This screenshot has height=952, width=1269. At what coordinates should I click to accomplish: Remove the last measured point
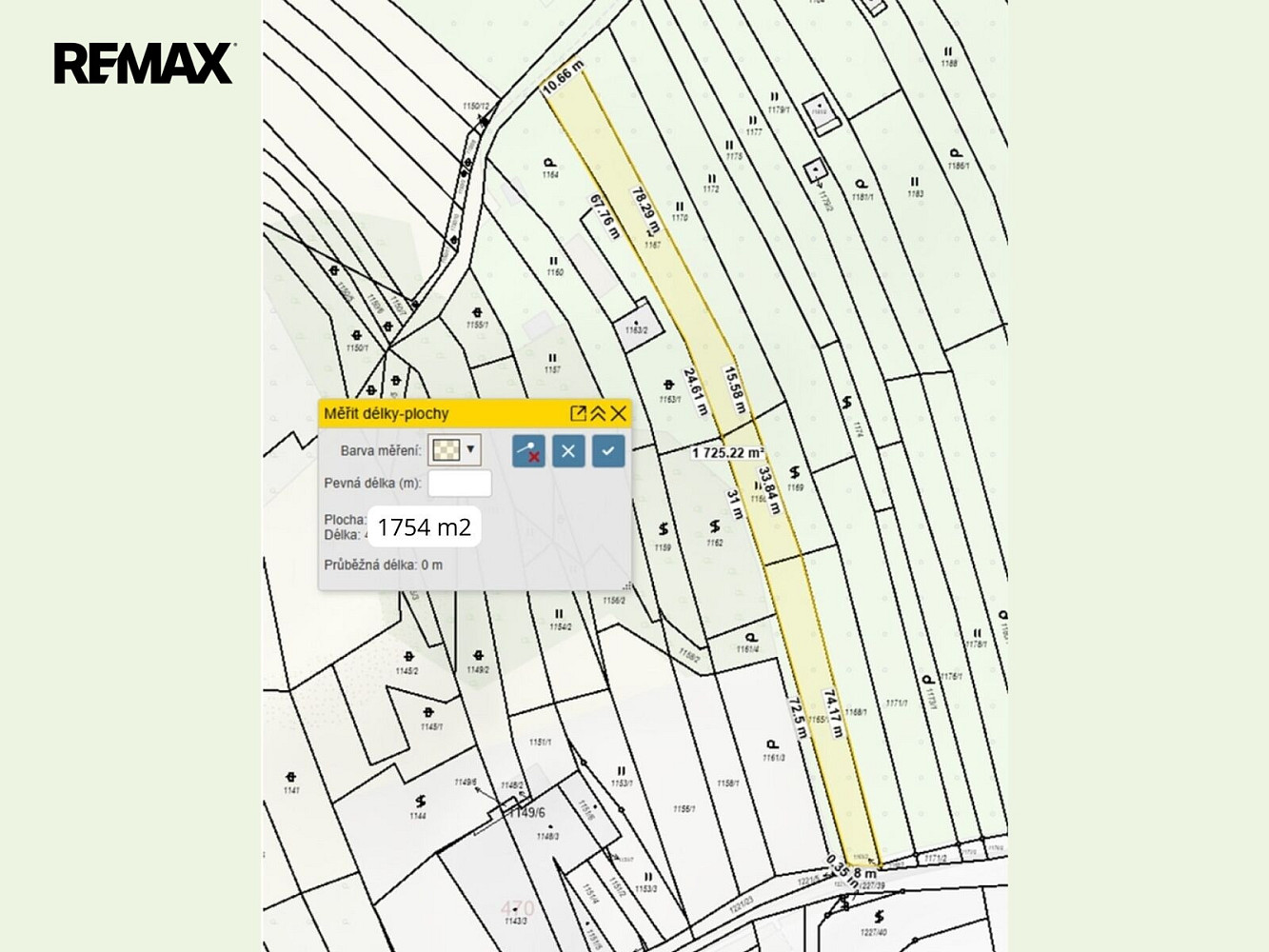point(528,450)
